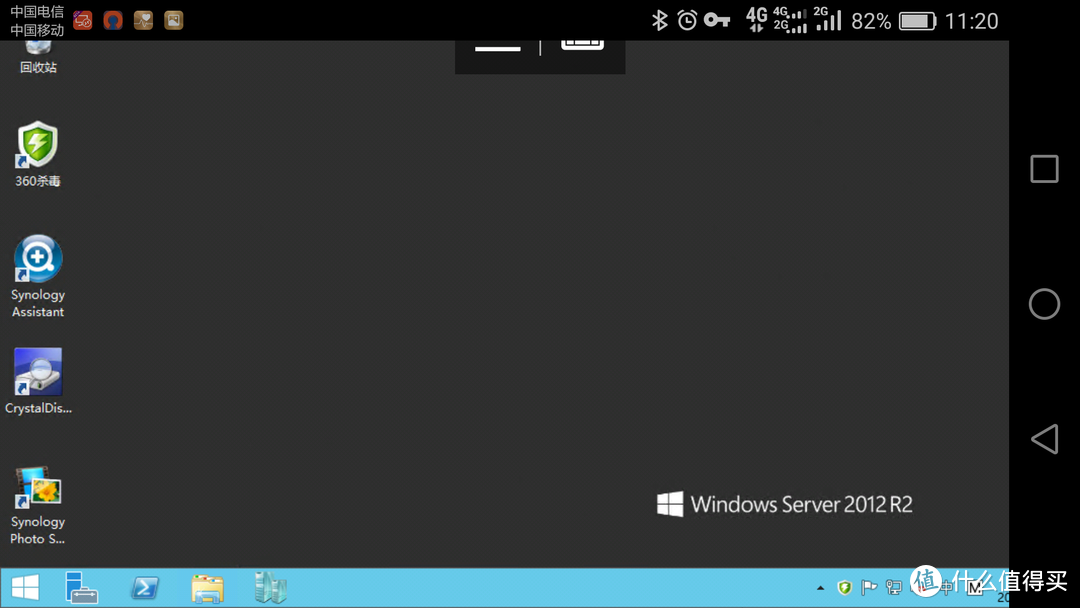Open the network status tray icon
The height and width of the screenshot is (608, 1080).
pyautogui.click(x=893, y=587)
